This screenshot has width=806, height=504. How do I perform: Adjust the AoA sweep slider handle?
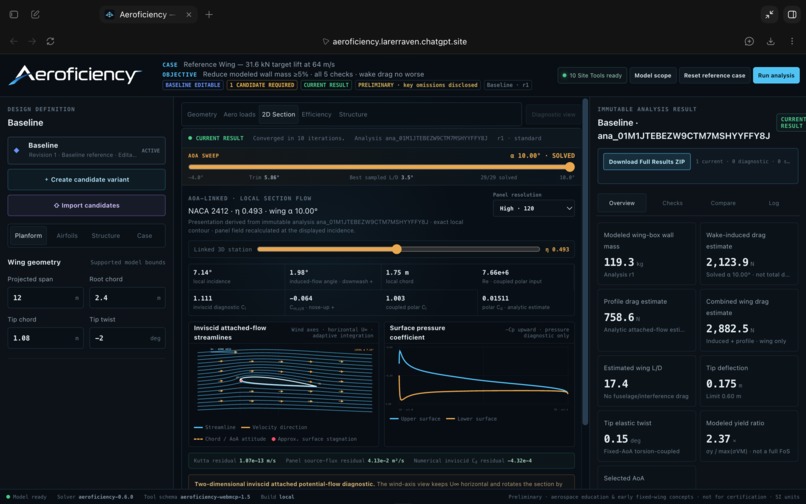570,167
